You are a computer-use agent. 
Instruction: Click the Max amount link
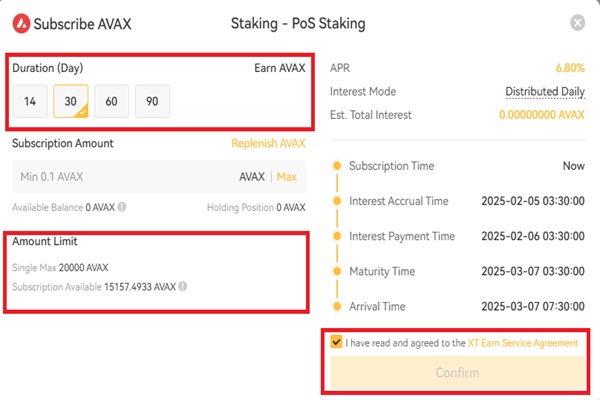287,177
